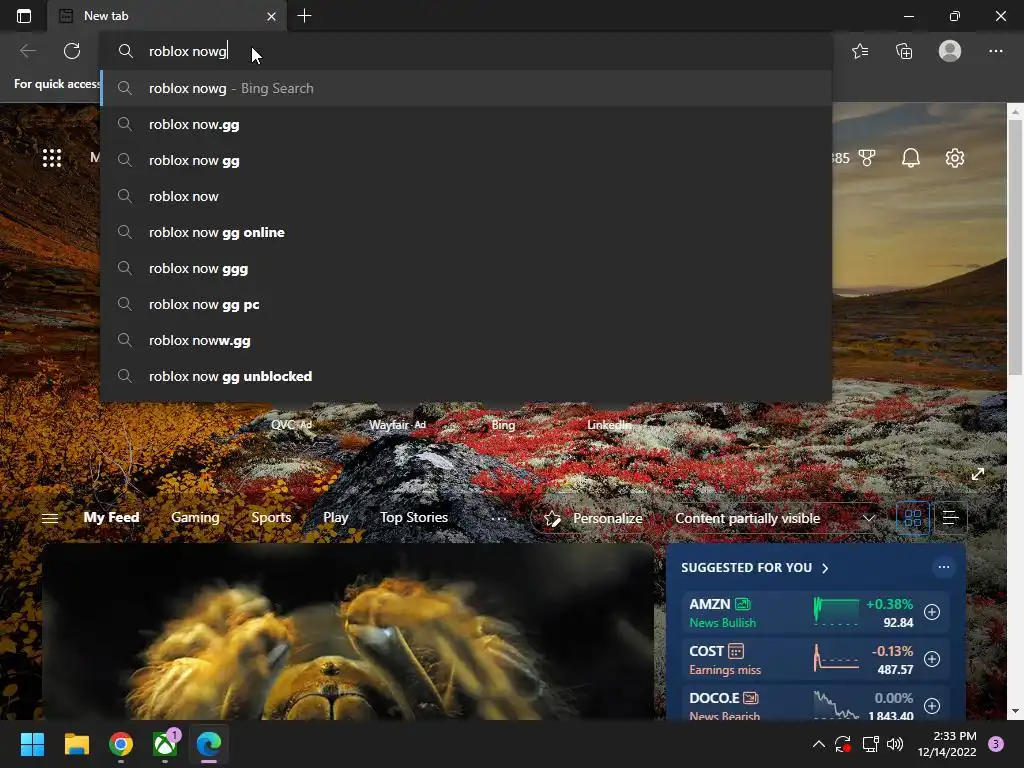This screenshot has width=1024, height=768.
Task: Close the New tab tab
Action: (x=272, y=16)
